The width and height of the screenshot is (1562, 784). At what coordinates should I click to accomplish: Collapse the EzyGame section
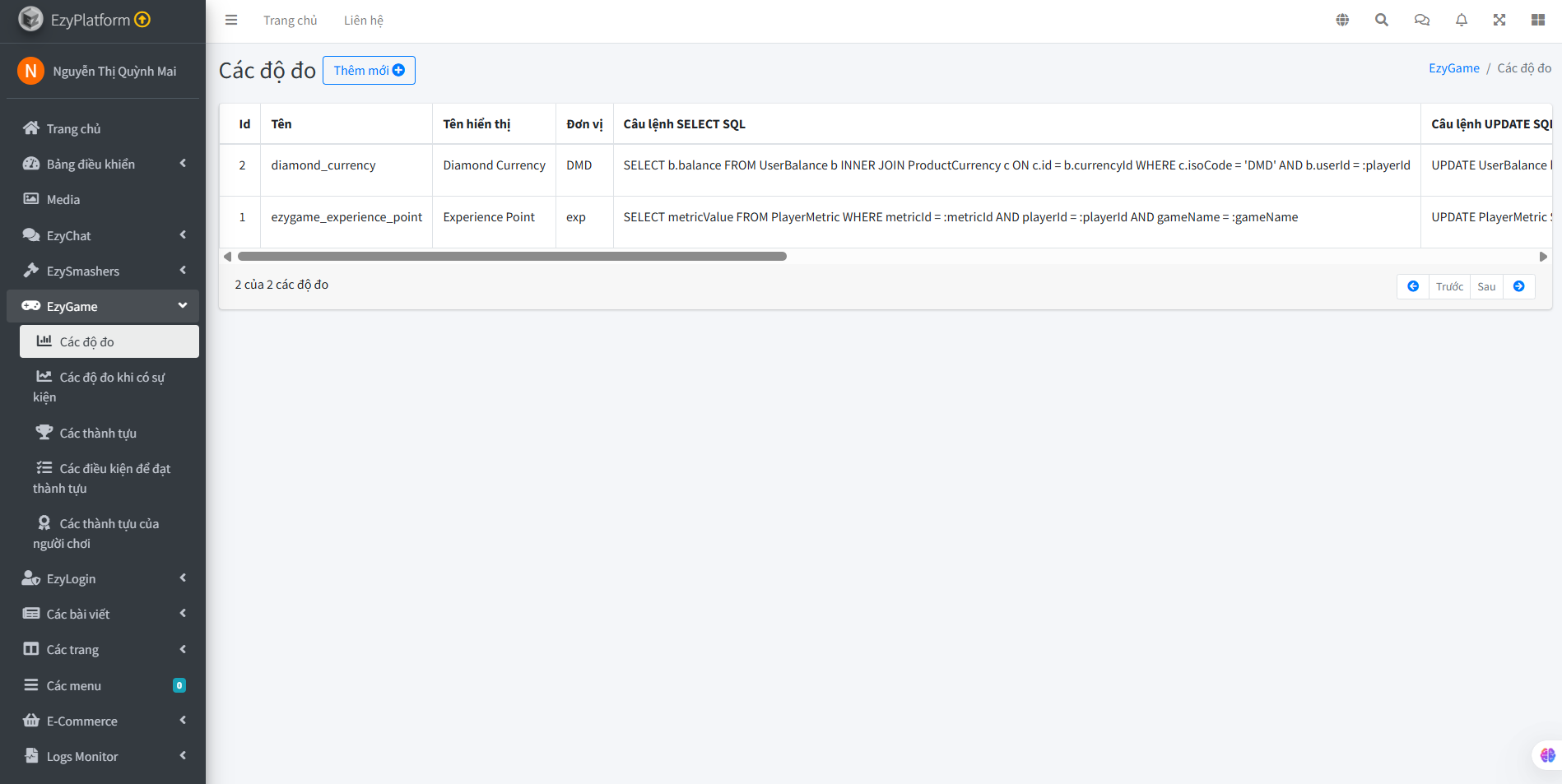[x=182, y=305]
